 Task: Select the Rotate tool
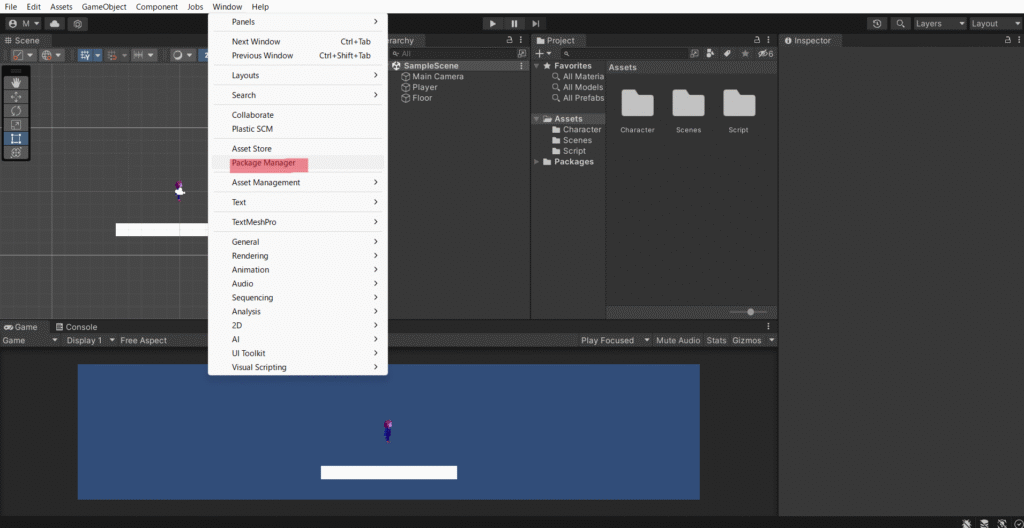coord(16,111)
